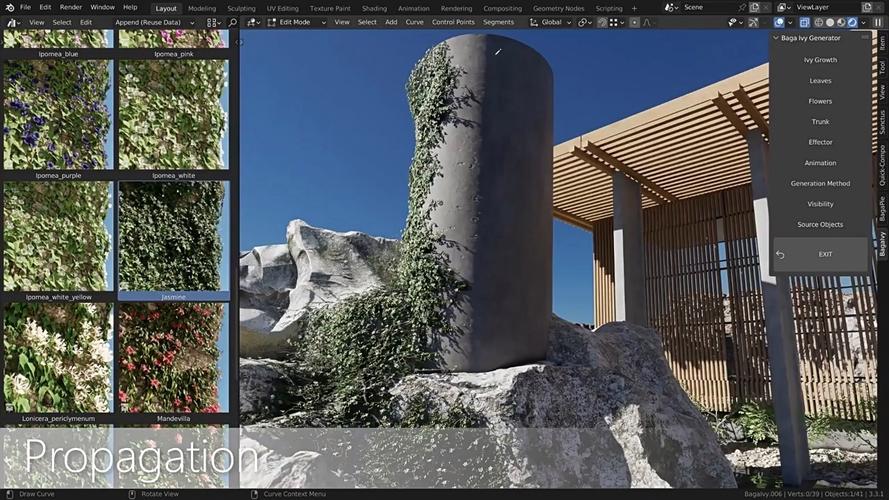This screenshot has width=889, height=500.
Task: Switch to the Shading workspace tab
Action: click(374, 9)
